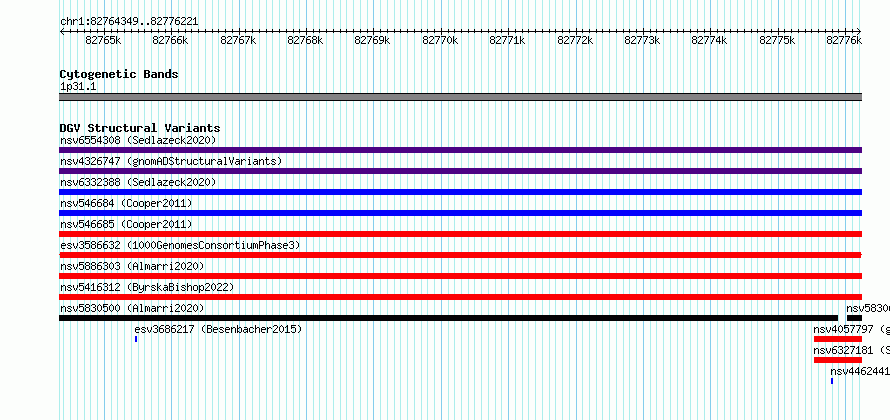
Task: Click the 82769k ruler tick label
Action: click(x=372, y=40)
